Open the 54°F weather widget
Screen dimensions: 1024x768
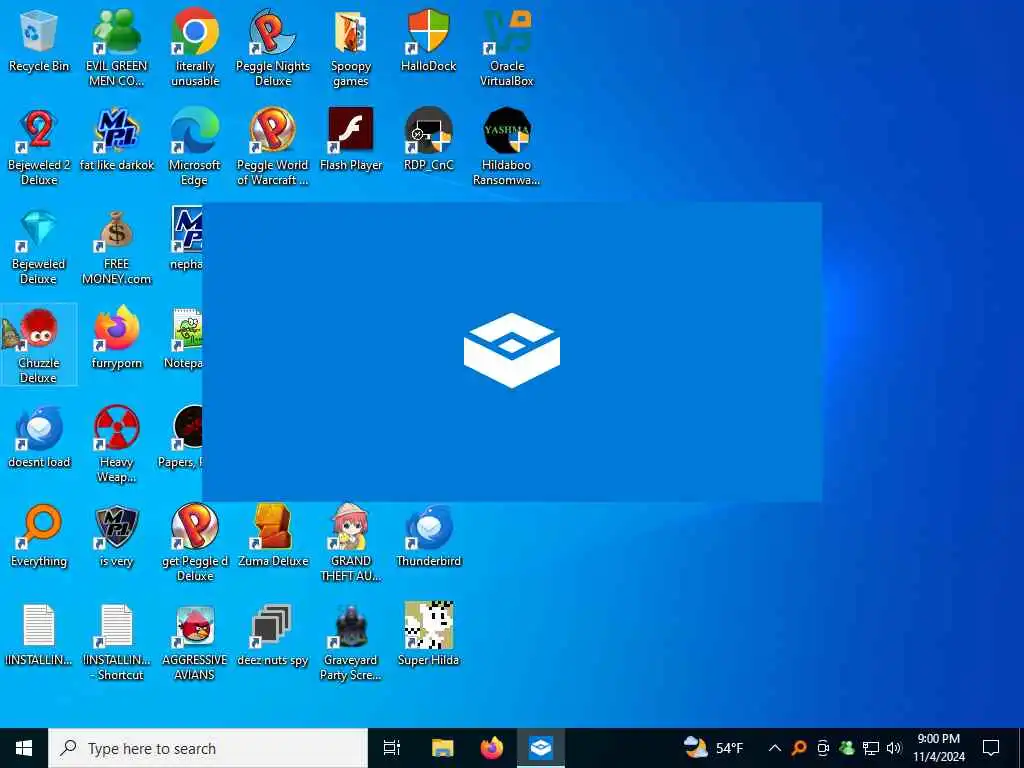pos(713,748)
